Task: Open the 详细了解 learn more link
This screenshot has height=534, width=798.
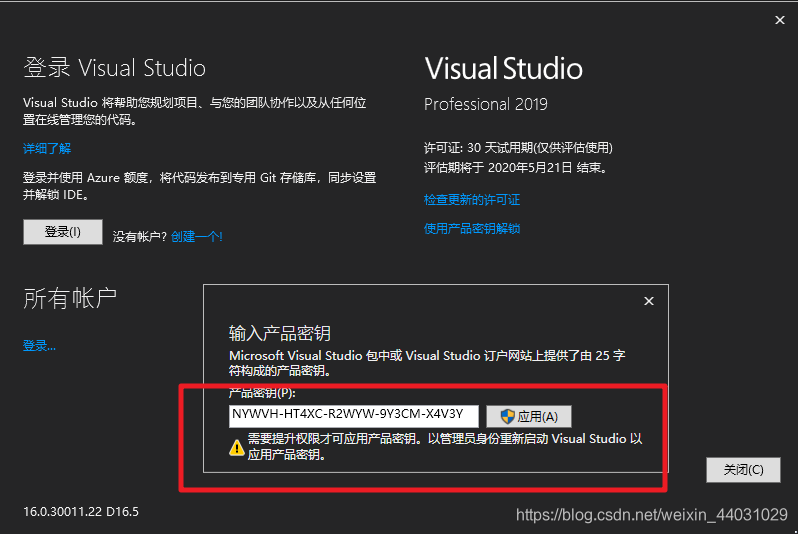Action: click(47, 149)
